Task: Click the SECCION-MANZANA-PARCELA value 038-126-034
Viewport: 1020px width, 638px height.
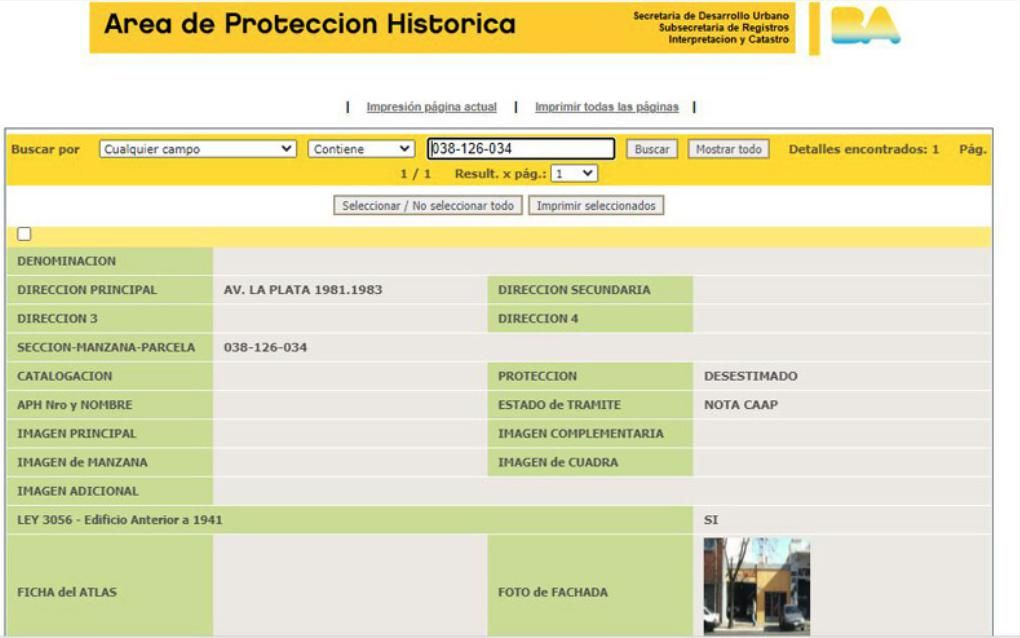Action: 265,347
